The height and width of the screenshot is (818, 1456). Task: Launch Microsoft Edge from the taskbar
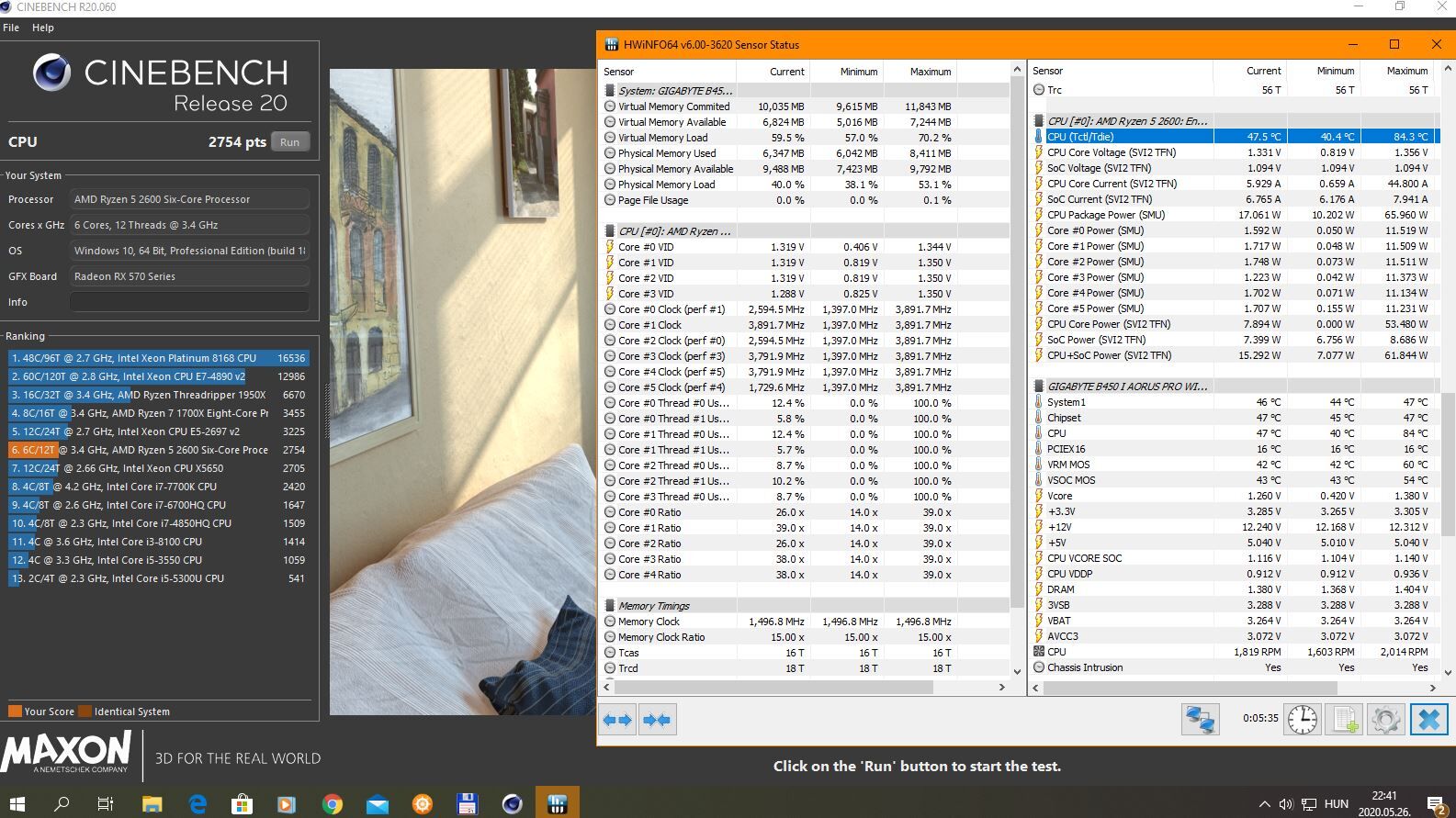click(x=197, y=804)
